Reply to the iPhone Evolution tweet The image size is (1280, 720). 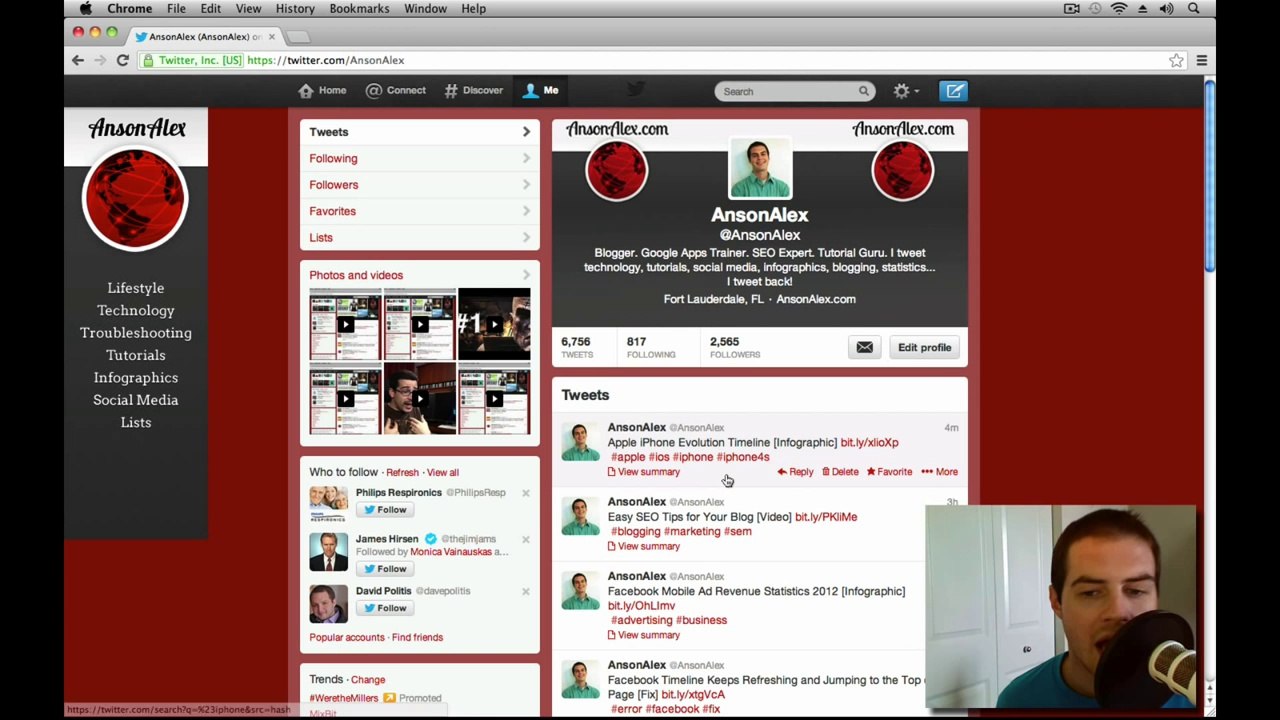tap(795, 472)
